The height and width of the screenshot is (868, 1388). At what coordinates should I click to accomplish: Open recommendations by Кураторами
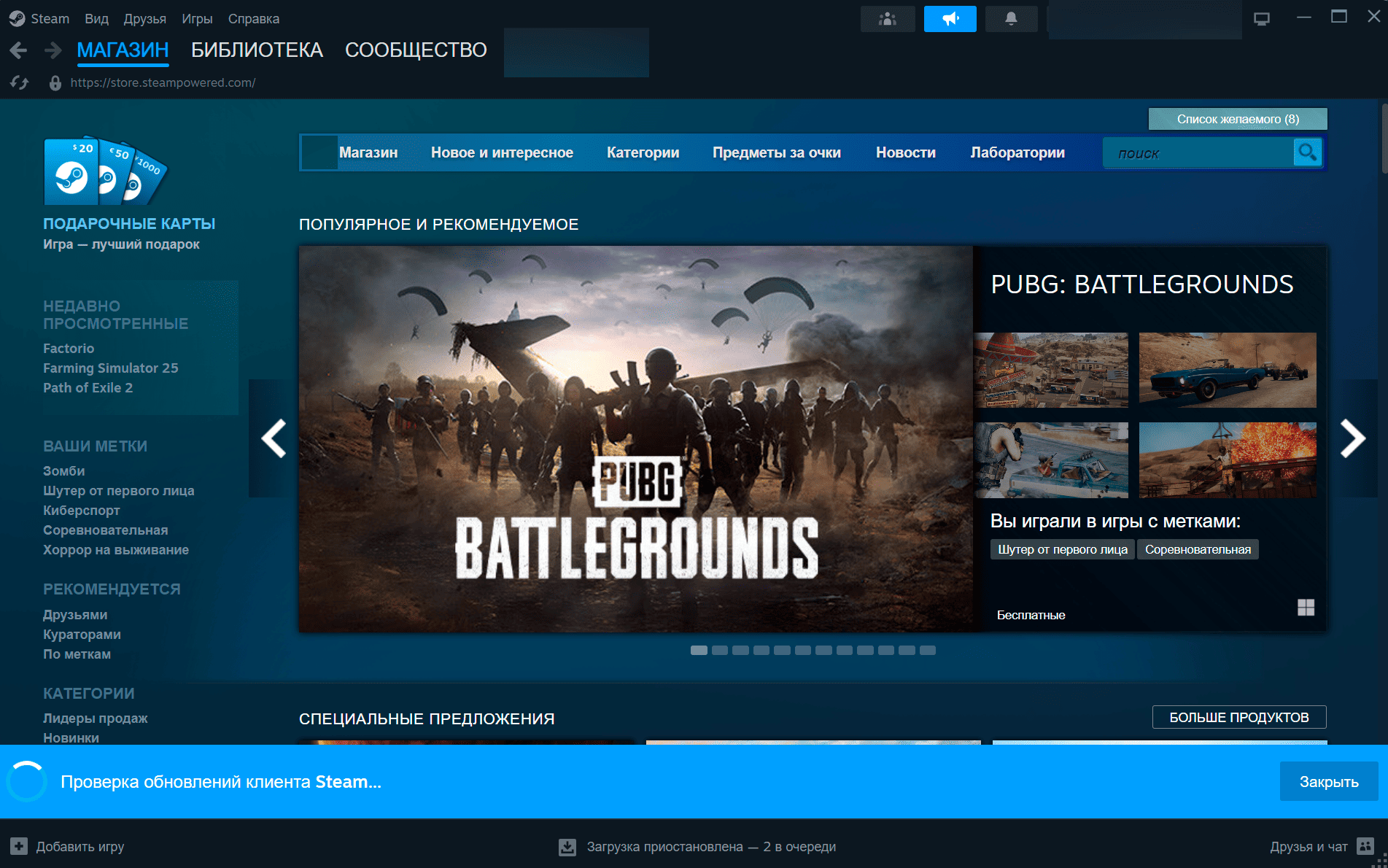pos(82,634)
